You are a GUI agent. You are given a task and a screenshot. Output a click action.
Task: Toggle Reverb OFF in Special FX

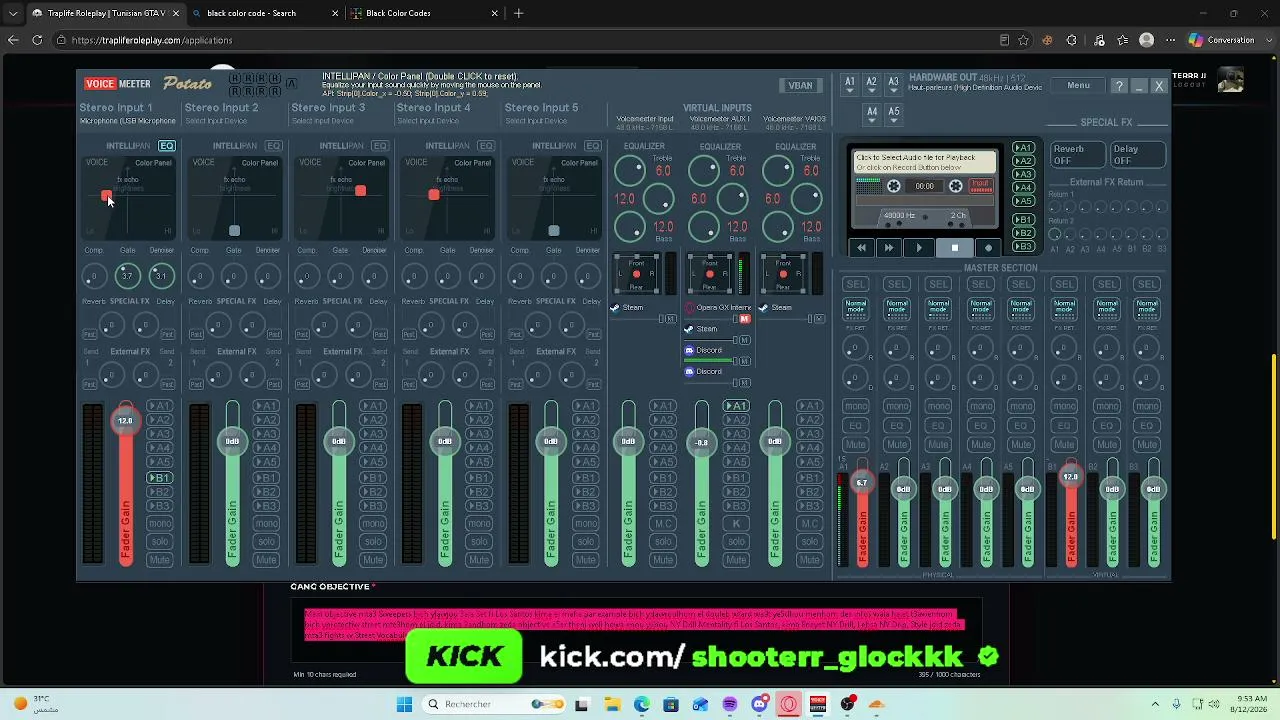[1076, 155]
